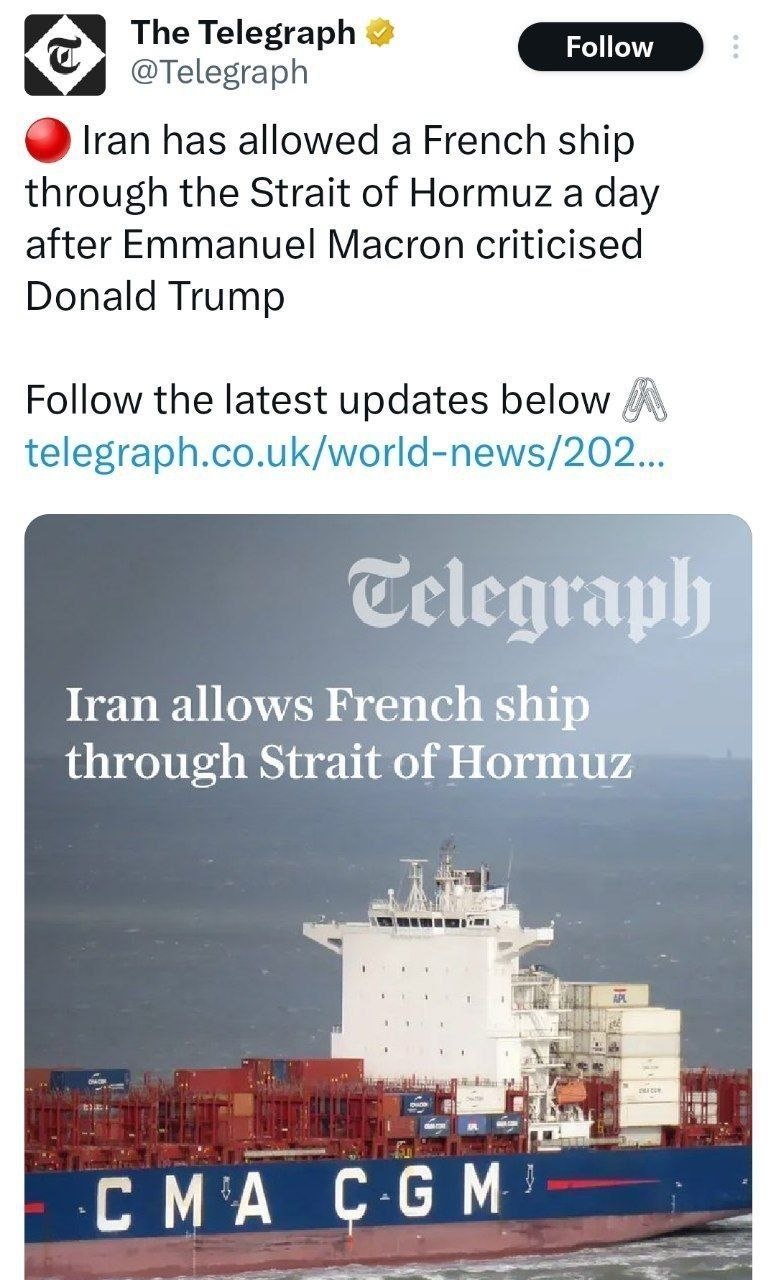The width and height of the screenshot is (776, 1280).
Task: Click the Follow the latest updates text
Action: point(317,401)
